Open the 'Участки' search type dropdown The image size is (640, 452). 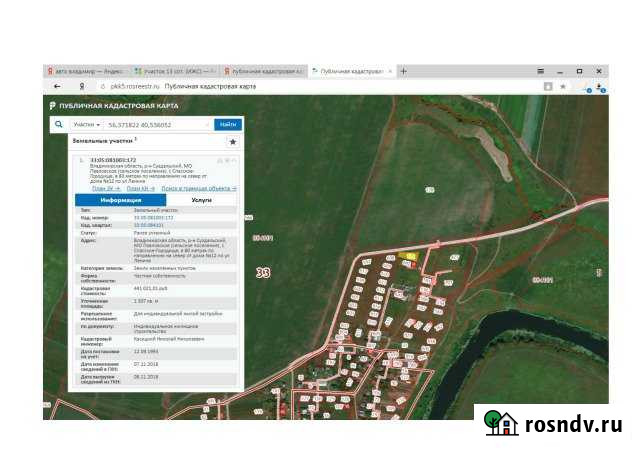[x=87, y=125]
